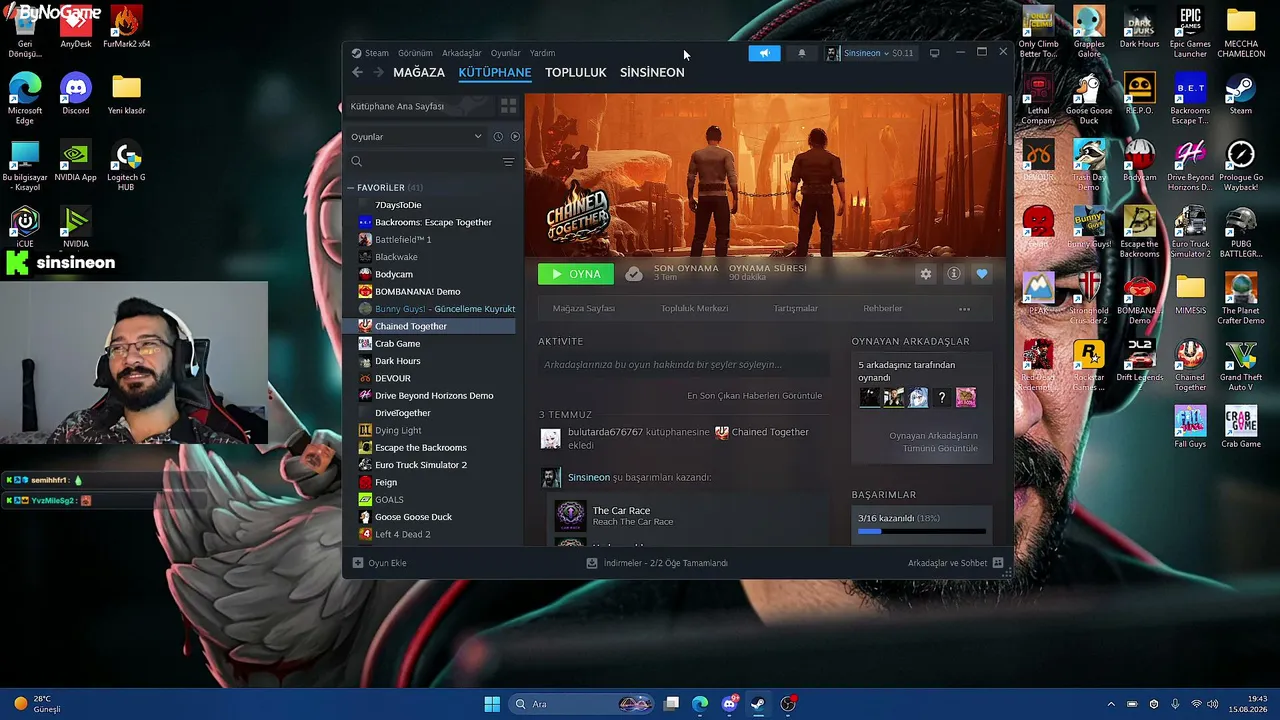Open the Arkadaşlar menu
The image size is (1280, 720).
(x=462, y=53)
